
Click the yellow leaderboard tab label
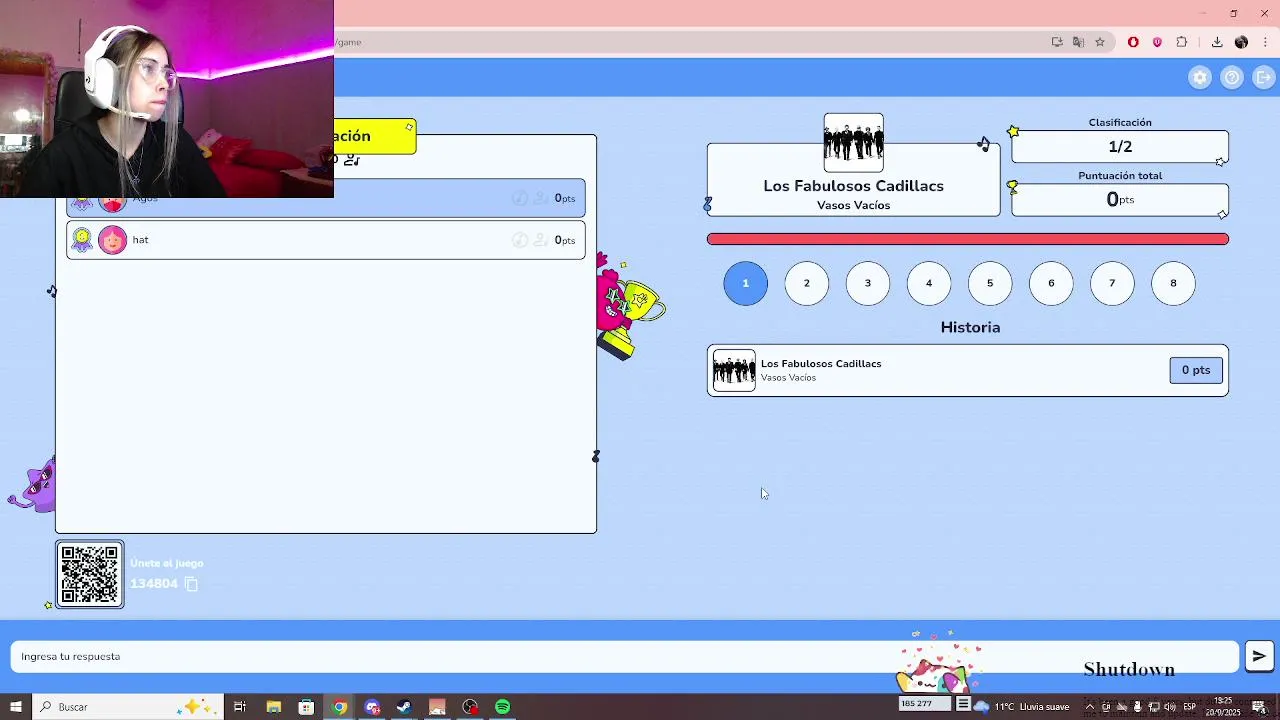[x=375, y=136]
